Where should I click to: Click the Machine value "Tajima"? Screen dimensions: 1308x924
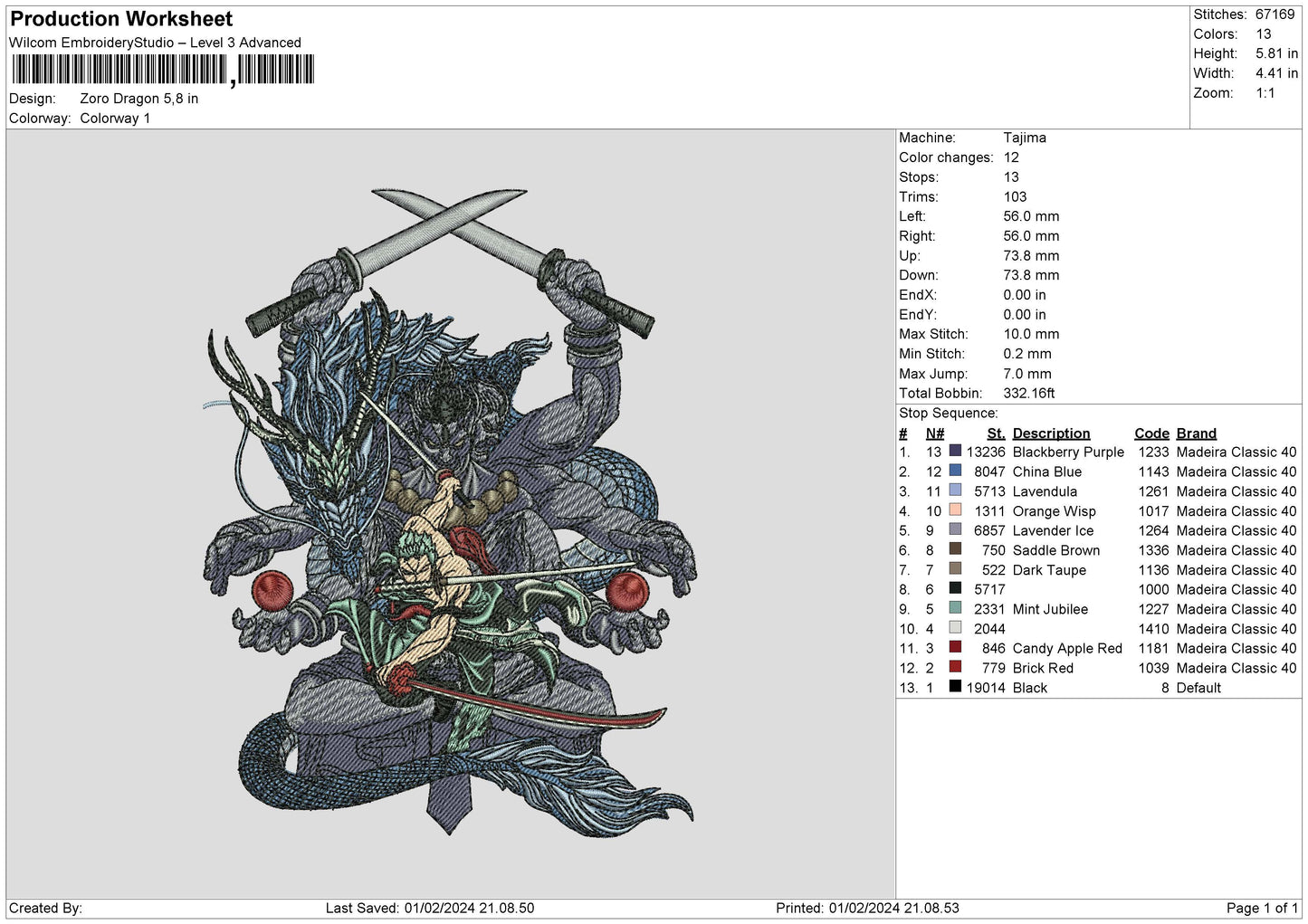tap(1025, 138)
